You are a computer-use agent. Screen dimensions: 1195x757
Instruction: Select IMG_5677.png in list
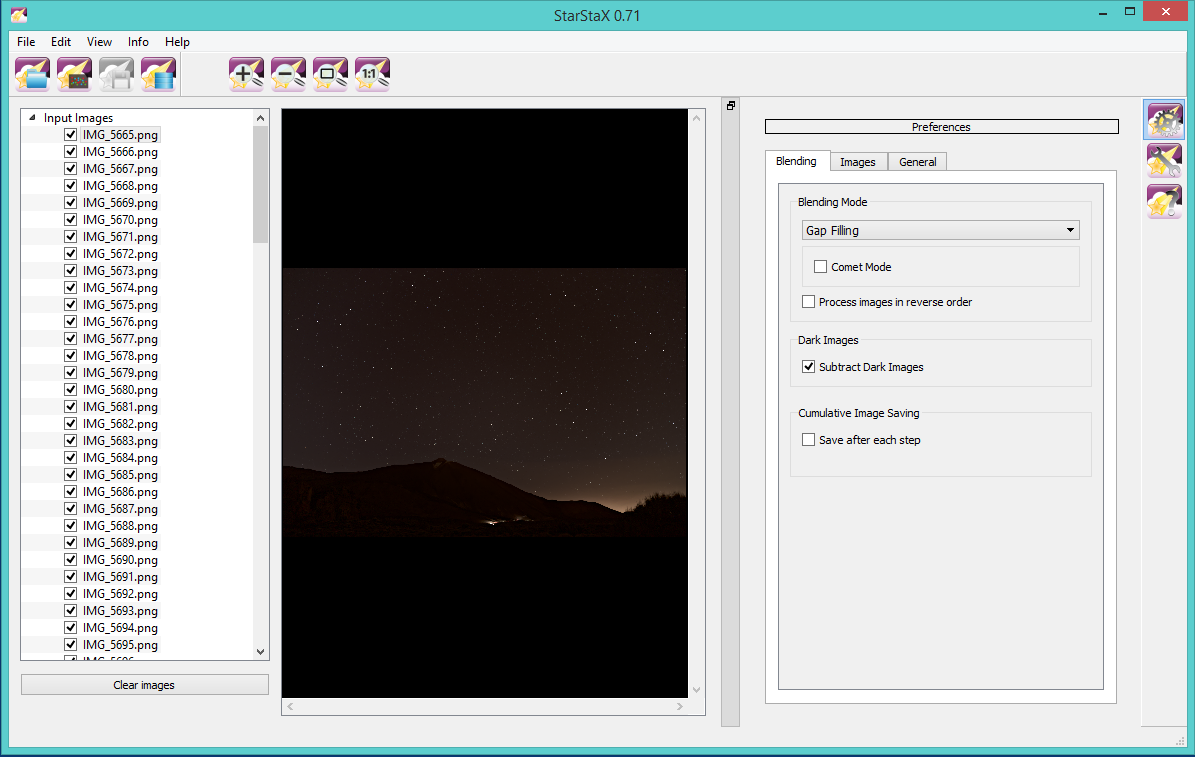click(120, 339)
